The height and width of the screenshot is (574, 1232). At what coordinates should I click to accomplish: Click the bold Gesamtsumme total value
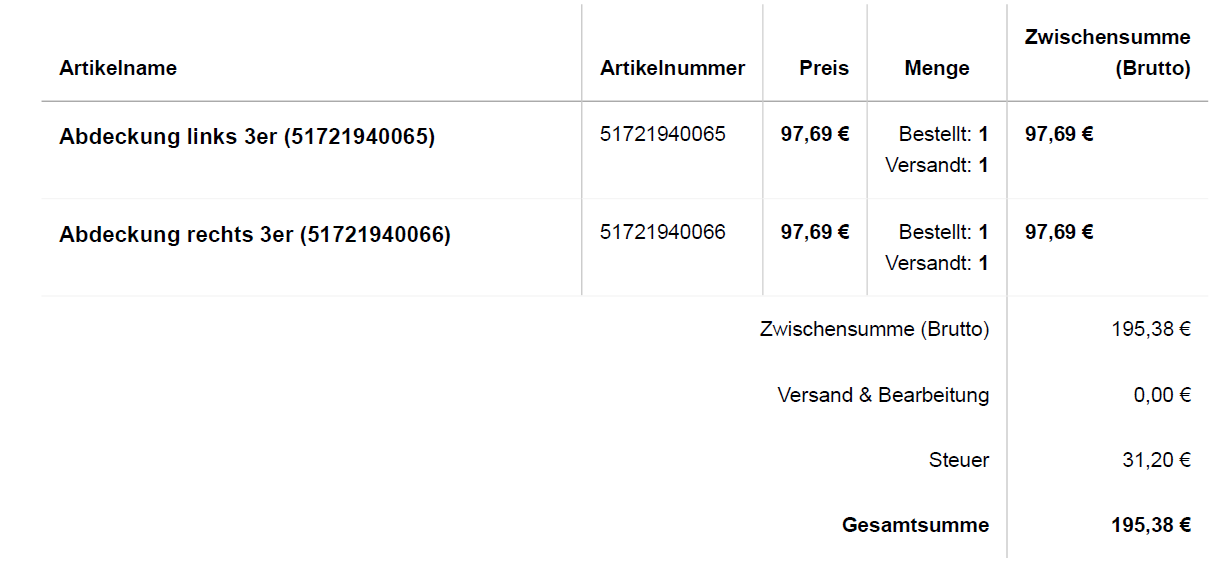click(1150, 525)
